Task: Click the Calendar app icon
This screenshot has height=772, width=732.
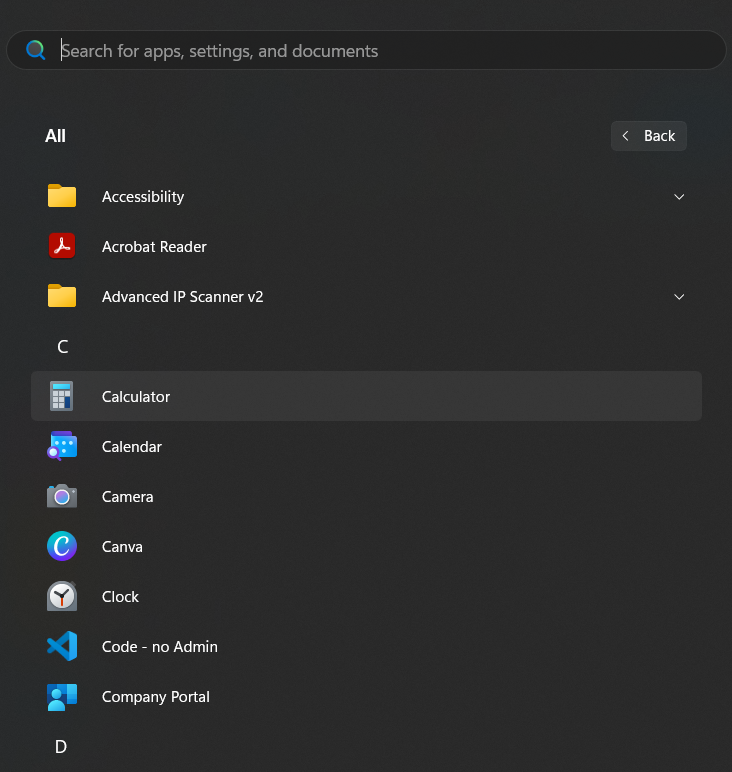Action: (62, 446)
